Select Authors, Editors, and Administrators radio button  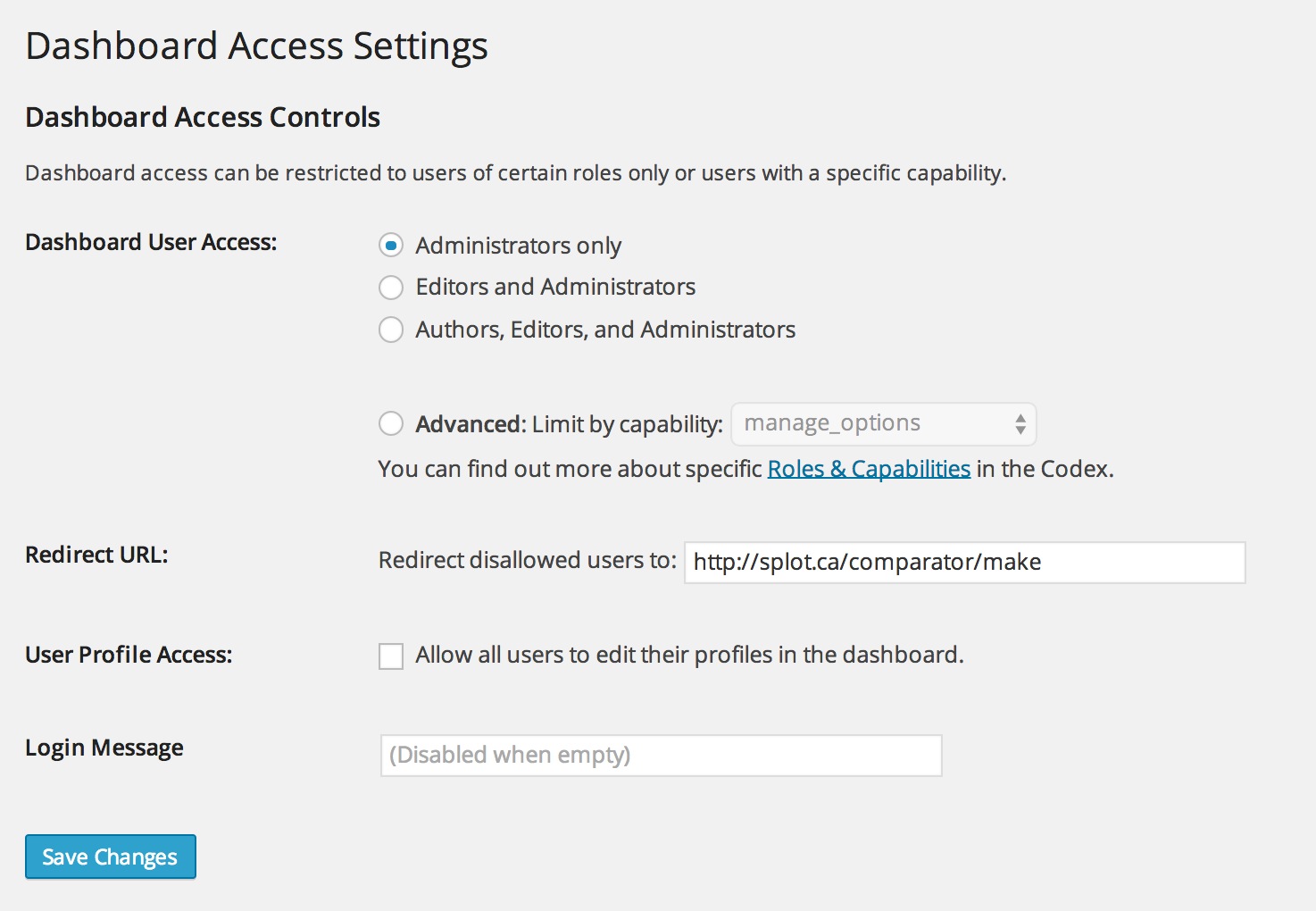pos(391,330)
